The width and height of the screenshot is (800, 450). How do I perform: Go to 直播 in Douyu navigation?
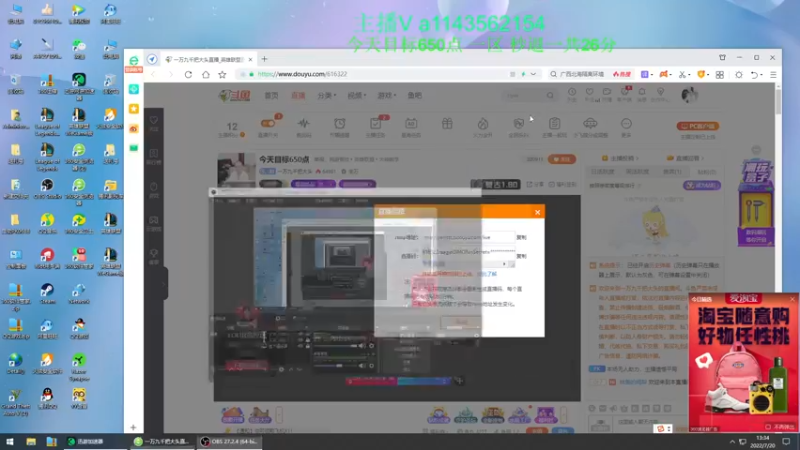pos(298,95)
